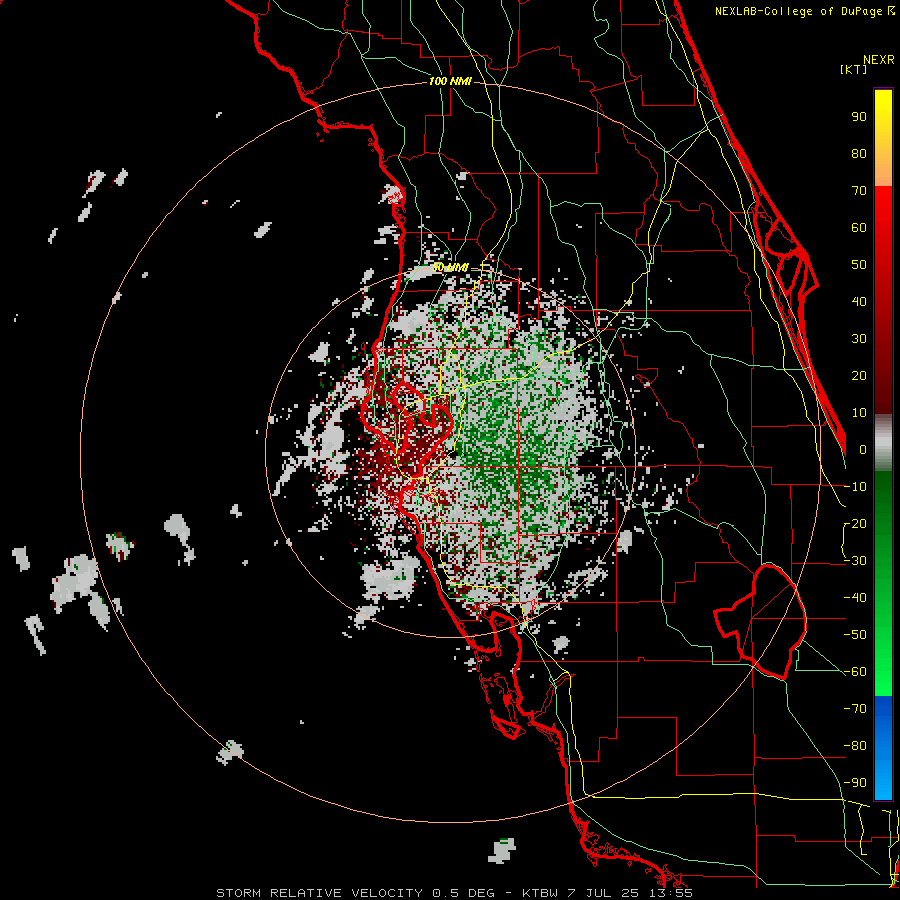
Task: Click the positive 60 value on the velocity scale
Action: tap(859, 228)
